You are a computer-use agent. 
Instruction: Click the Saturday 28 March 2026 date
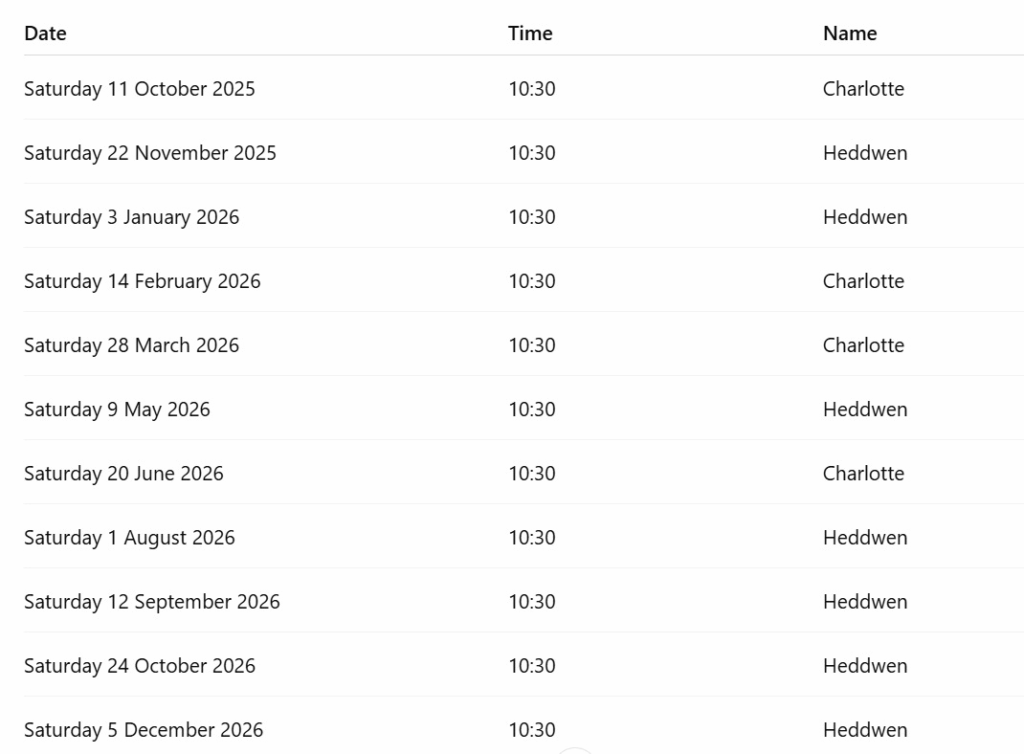click(x=131, y=345)
